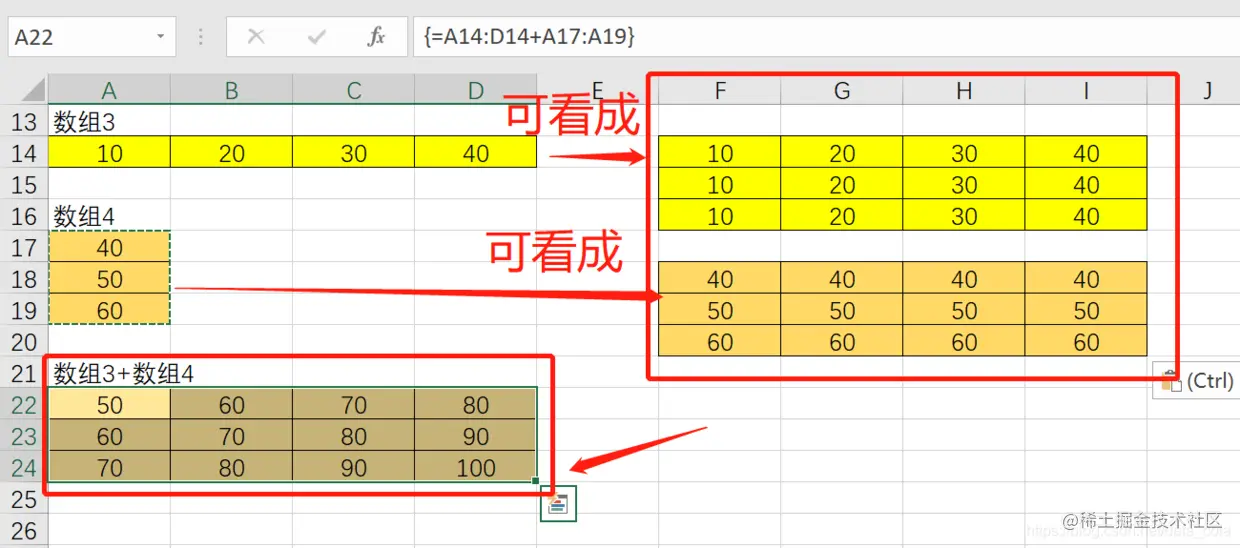1240x548 pixels.
Task: Select row 22 header
Action: pyautogui.click(x=24, y=404)
